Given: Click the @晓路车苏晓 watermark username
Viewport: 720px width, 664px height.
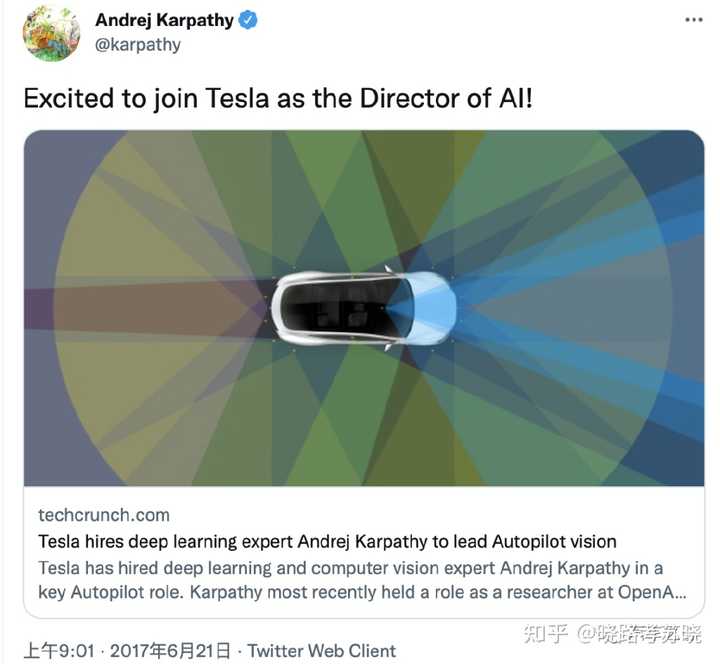Looking at the screenshot, I should point(639,634).
